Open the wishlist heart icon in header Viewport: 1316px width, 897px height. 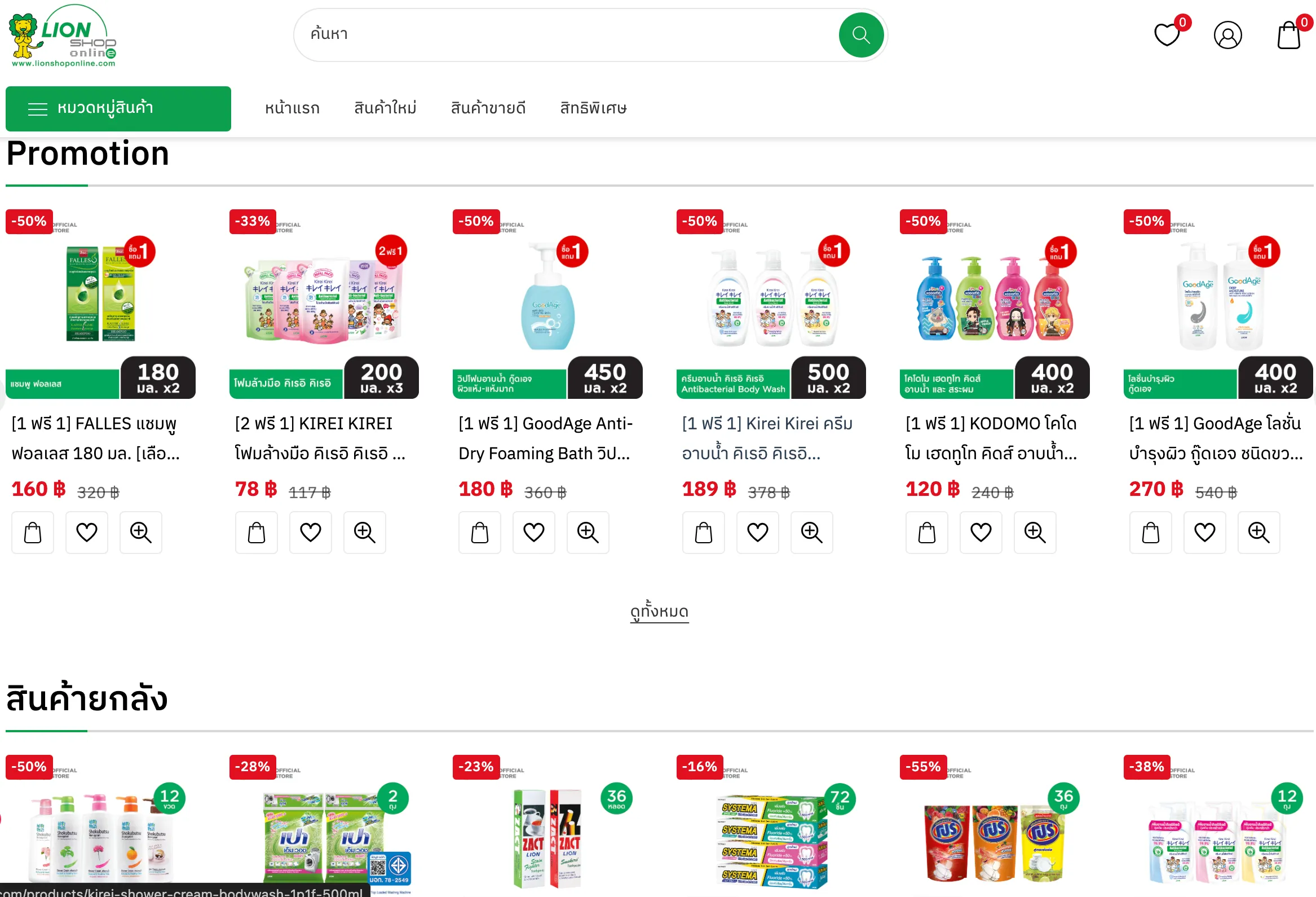1167,35
